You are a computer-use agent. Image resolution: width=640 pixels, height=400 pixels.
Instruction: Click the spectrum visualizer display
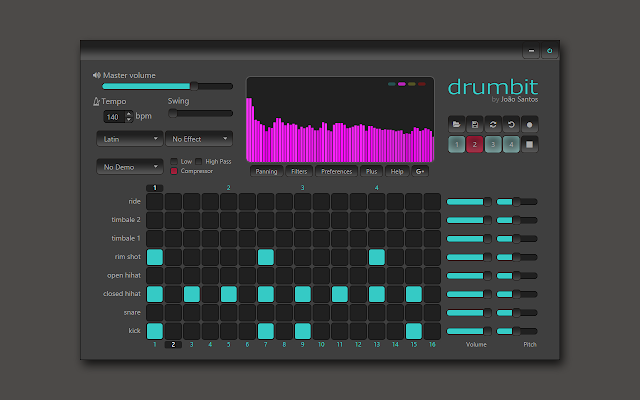(340, 120)
